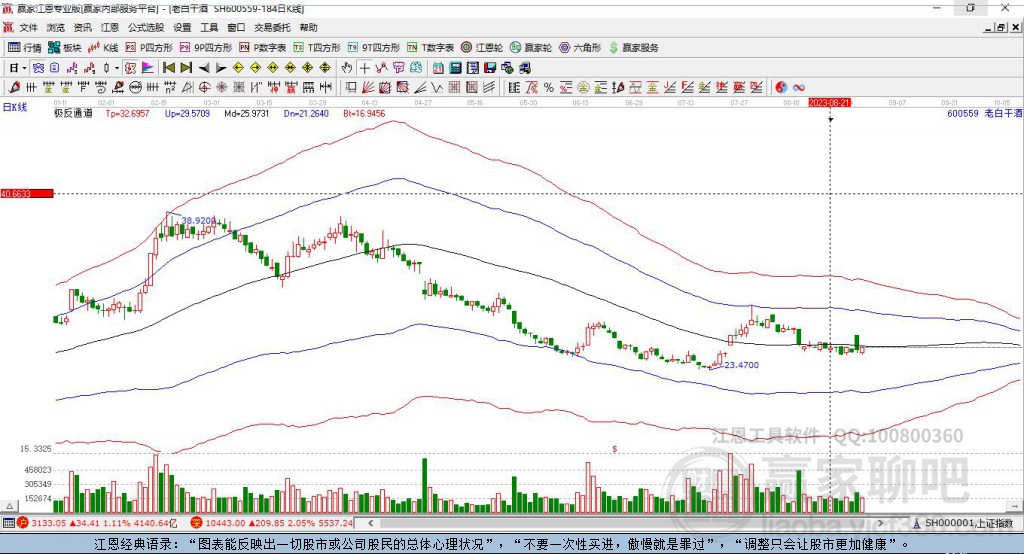Open the 六角形 hexagon tool
The image size is (1024, 554).
(580, 48)
